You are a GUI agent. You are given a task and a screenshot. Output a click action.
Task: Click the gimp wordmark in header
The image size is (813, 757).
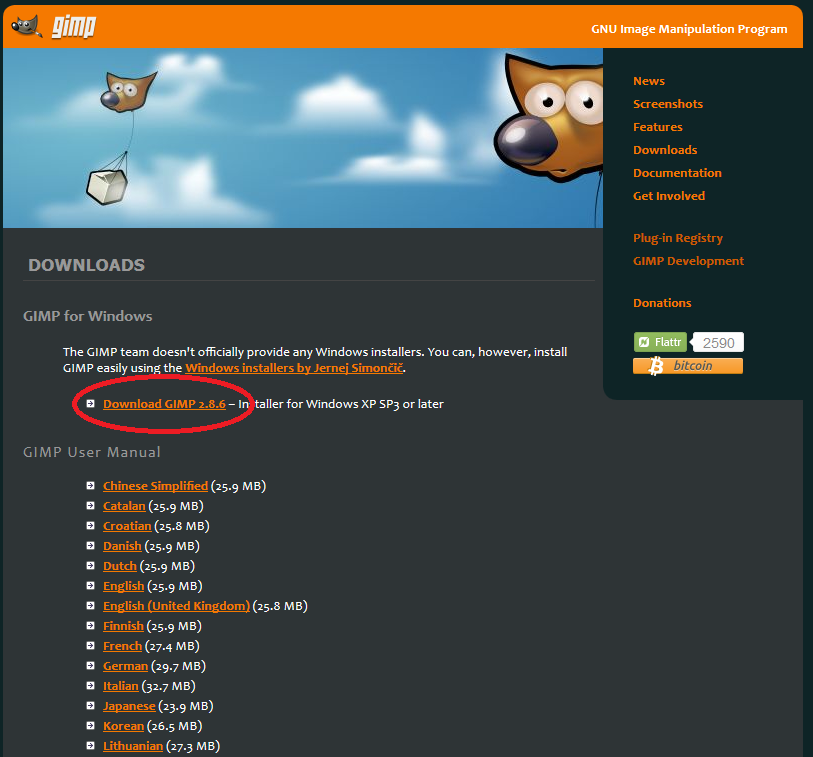coord(74,26)
